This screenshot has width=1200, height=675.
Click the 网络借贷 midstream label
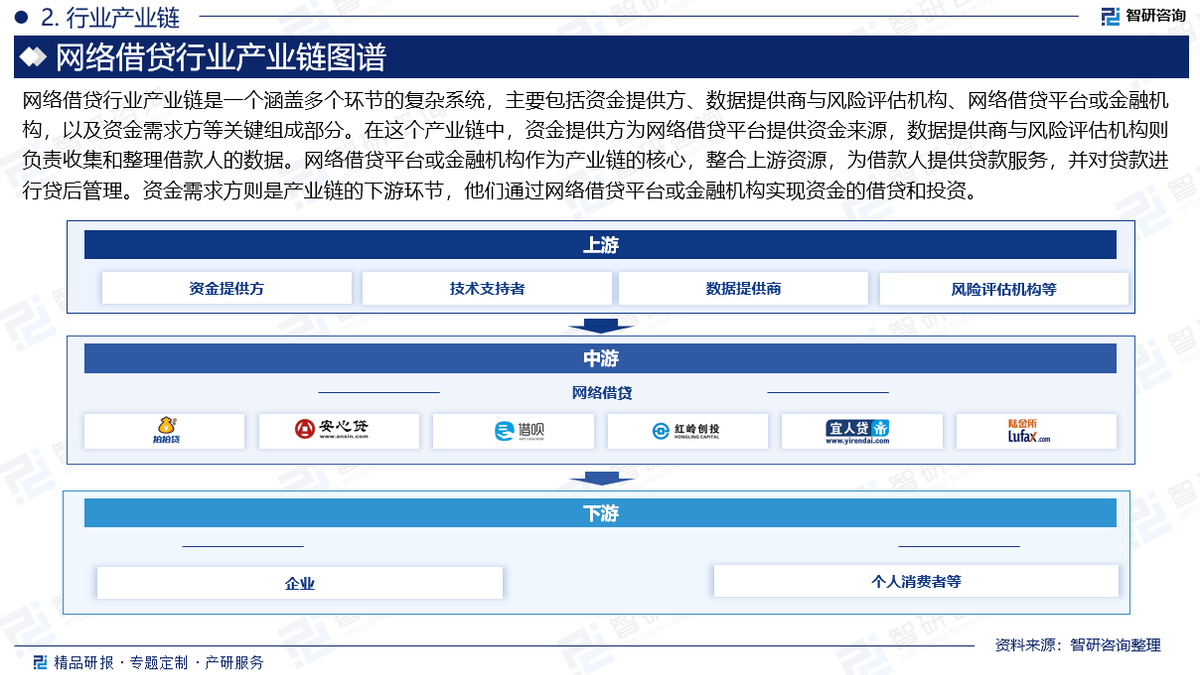click(x=601, y=393)
